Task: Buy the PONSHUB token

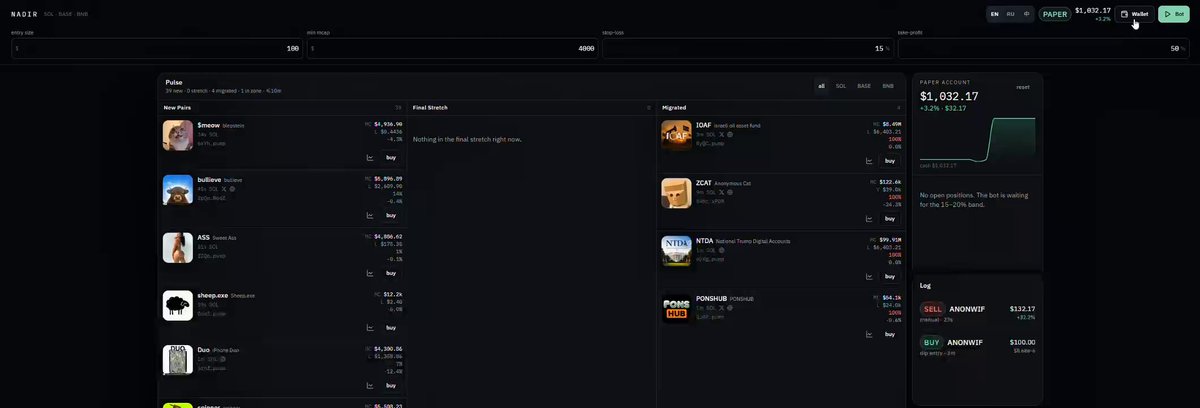Action: [890, 334]
